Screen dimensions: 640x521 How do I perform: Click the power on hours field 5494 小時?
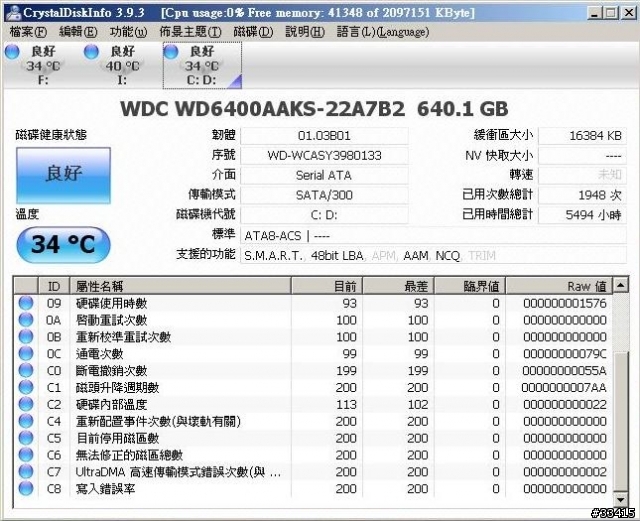click(582, 215)
